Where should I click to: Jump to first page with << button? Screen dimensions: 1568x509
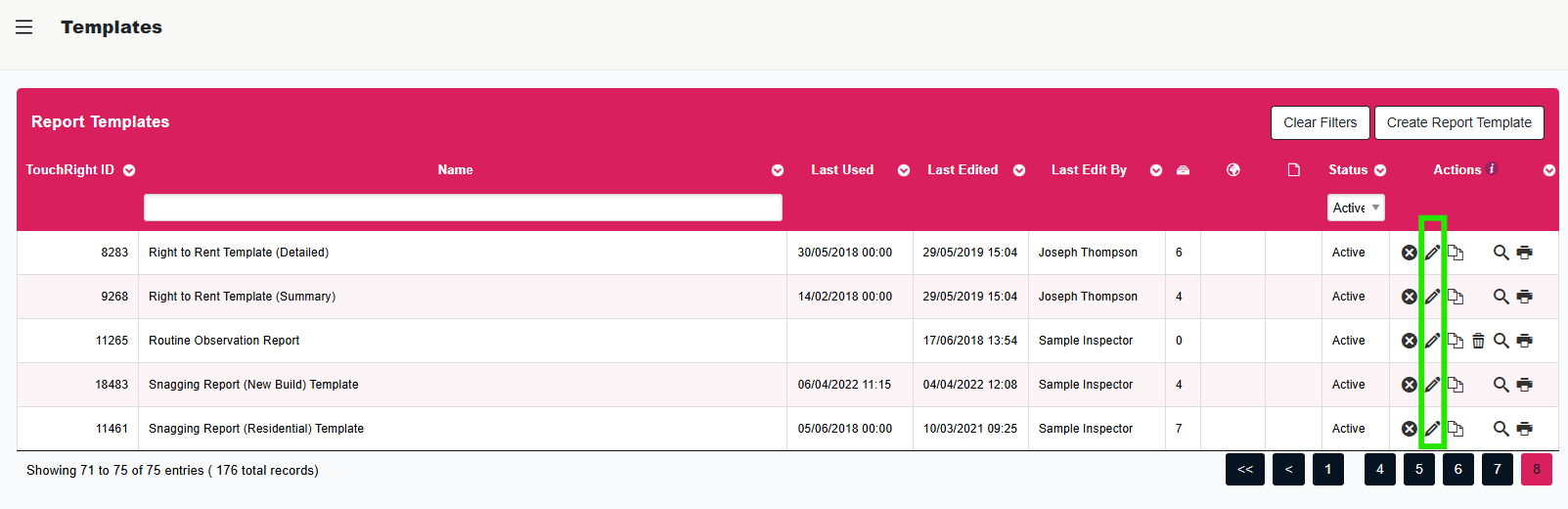pyautogui.click(x=1244, y=469)
